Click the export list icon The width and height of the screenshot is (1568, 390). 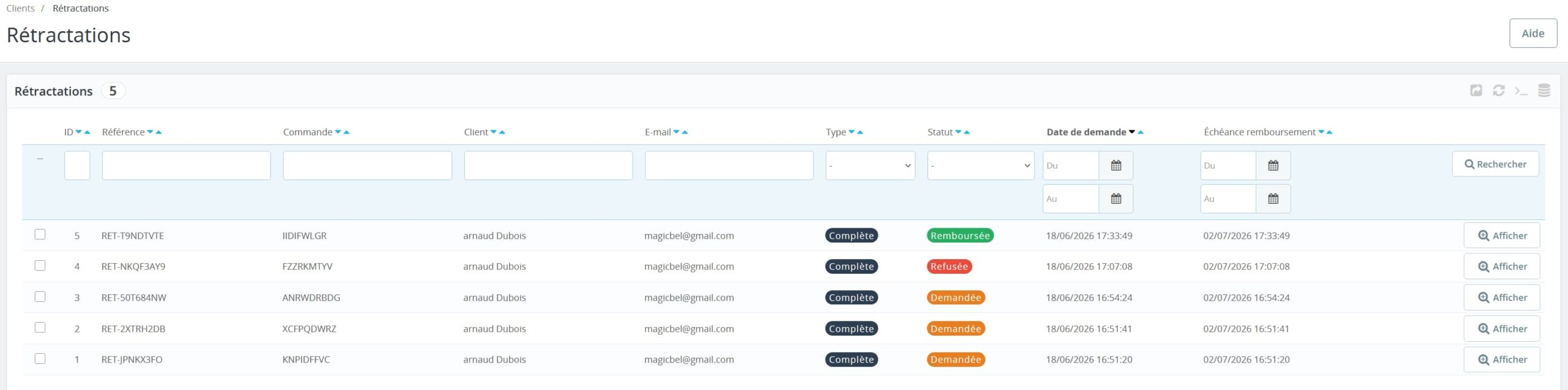pyautogui.click(x=1476, y=91)
